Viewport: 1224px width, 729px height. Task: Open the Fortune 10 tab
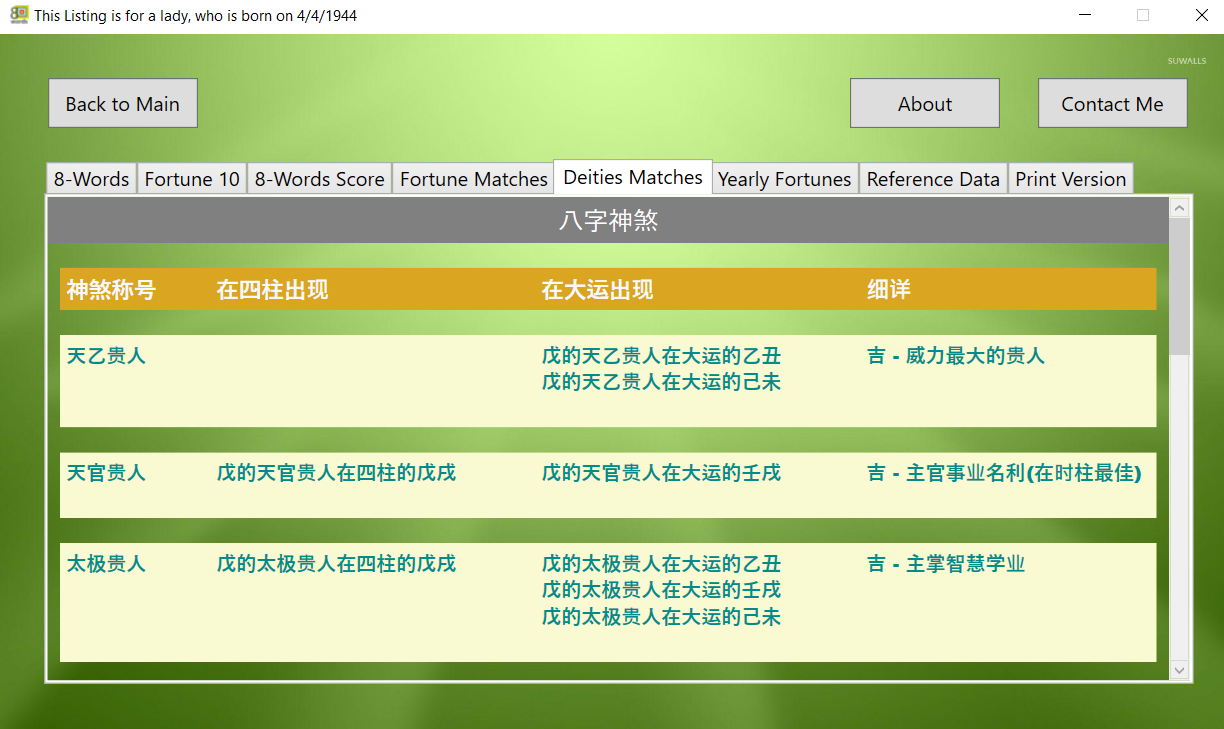(x=192, y=179)
